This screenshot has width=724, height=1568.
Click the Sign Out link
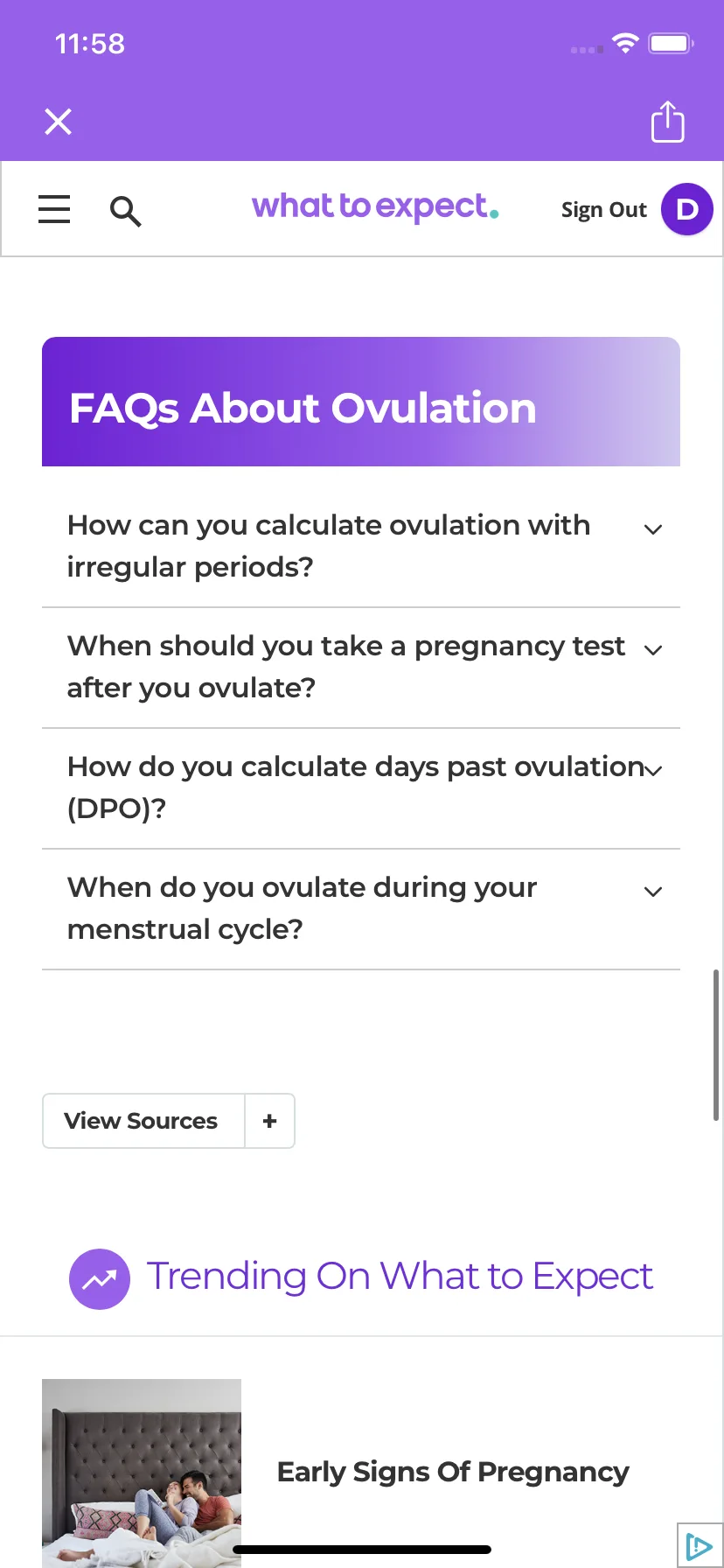(603, 210)
